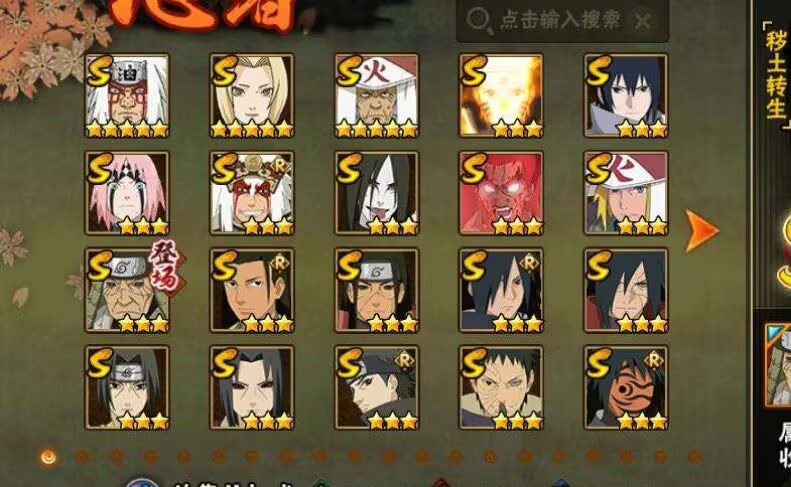Viewport: 791px width, 487px height.
Task: Select the Third Hokage with fire hat
Action: (377, 96)
